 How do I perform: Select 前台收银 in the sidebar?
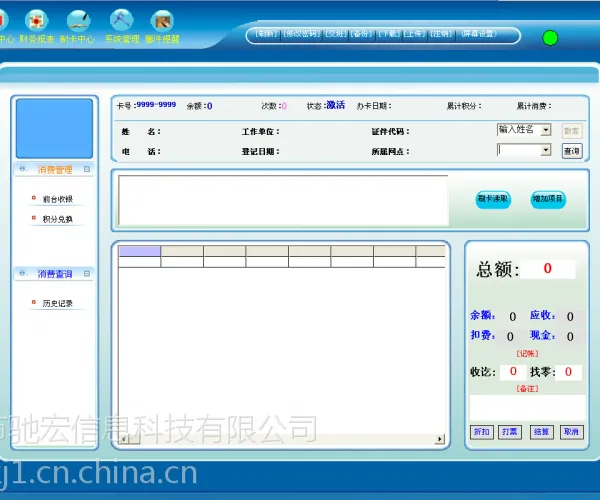tap(57, 199)
